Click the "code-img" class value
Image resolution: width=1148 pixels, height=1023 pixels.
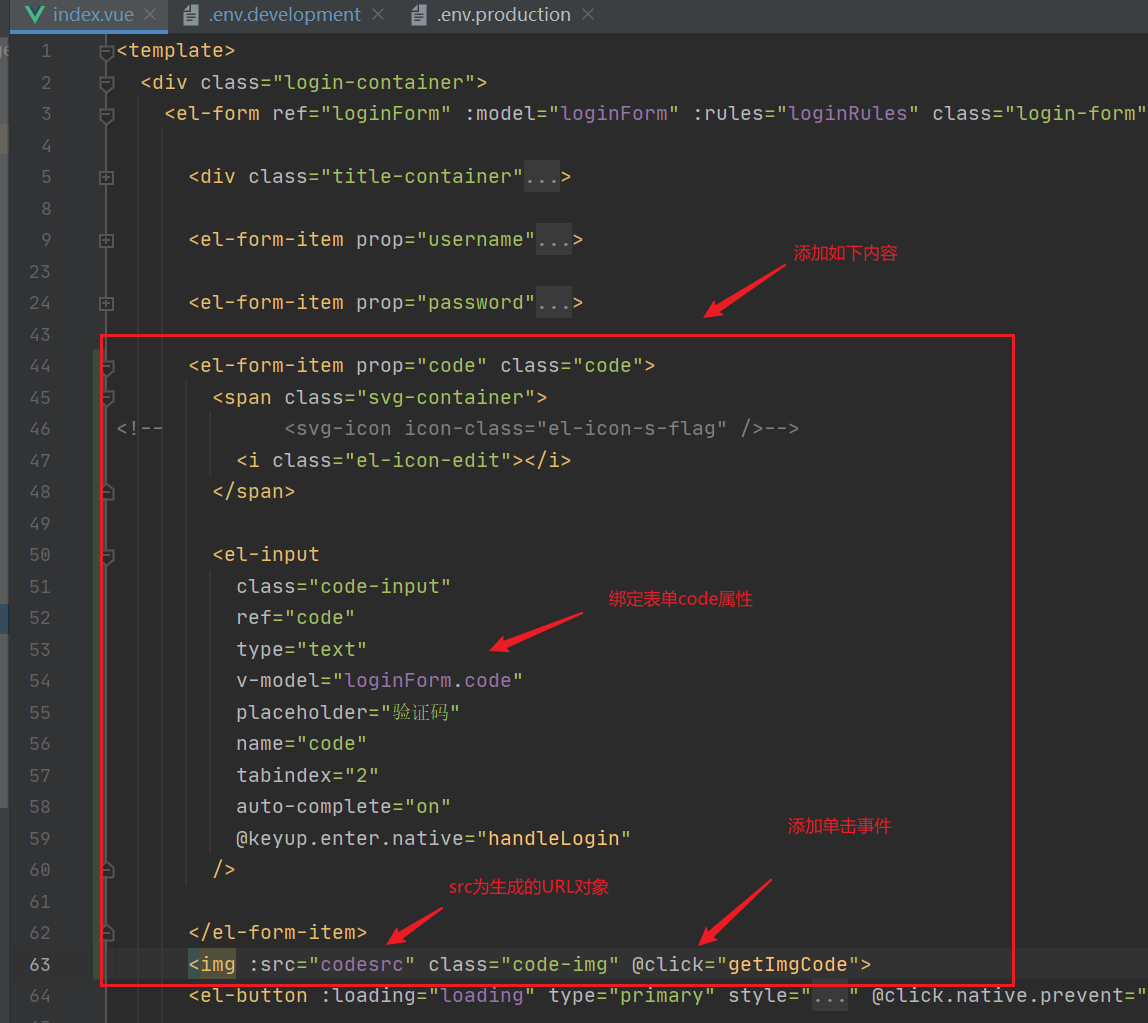click(x=559, y=964)
